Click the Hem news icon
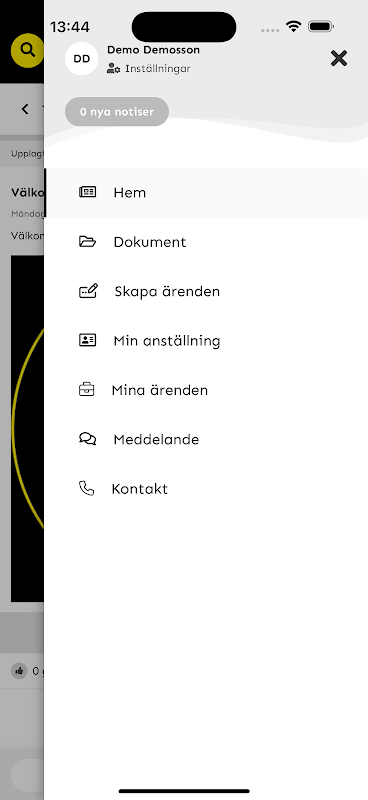 tap(87, 192)
